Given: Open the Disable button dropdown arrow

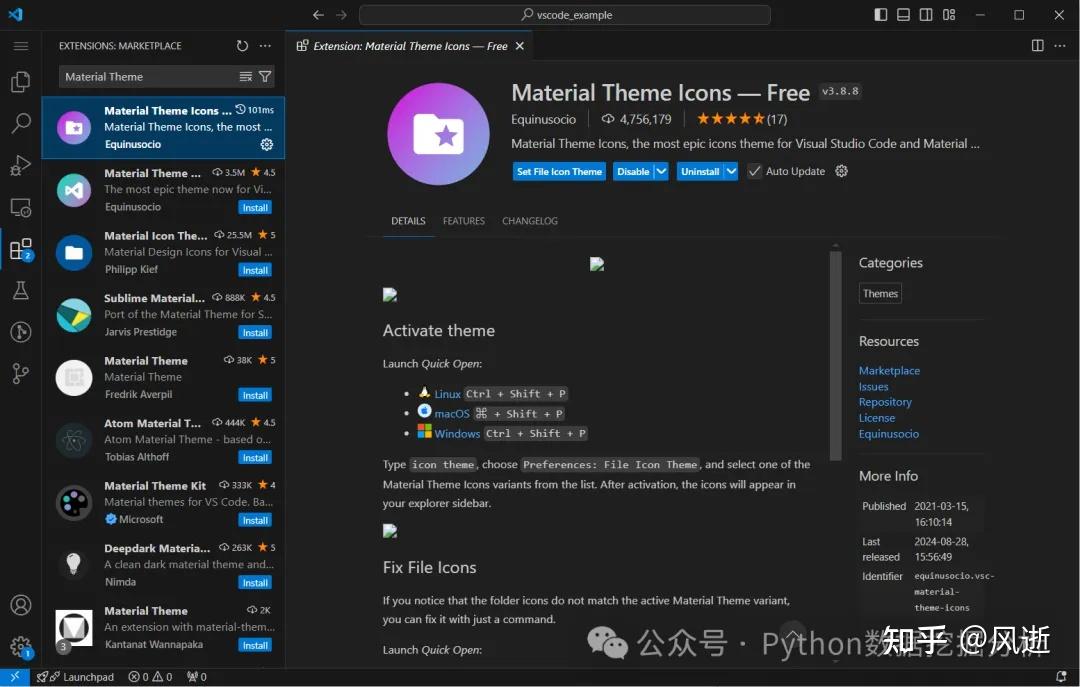Looking at the screenshot, I should point(661,171).
